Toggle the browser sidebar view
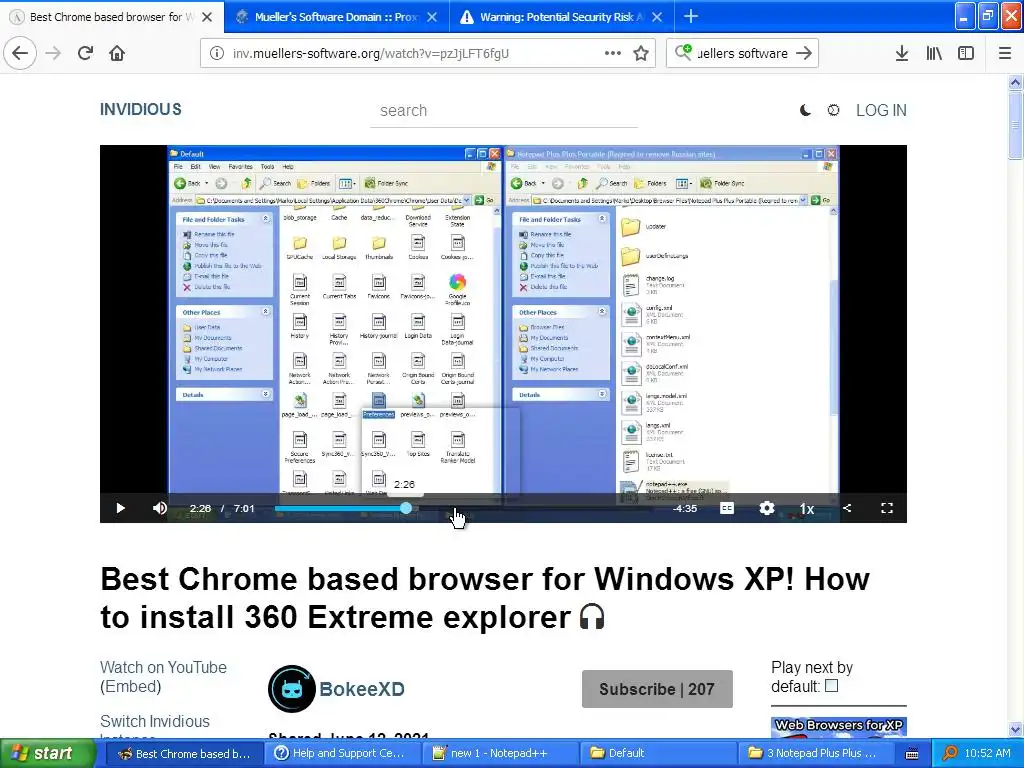 pyautogui.click(x=966, y=54)
